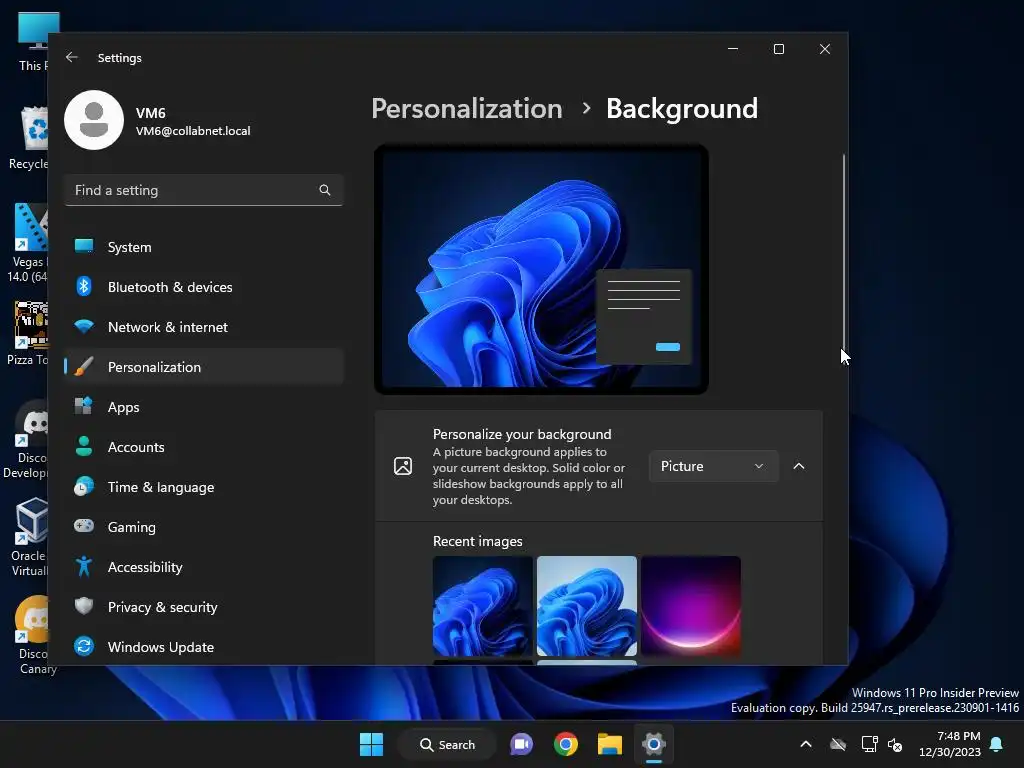The image size is (1024, 768).
Task: Open Accounts settings label
Action: [x=136, y=447]
